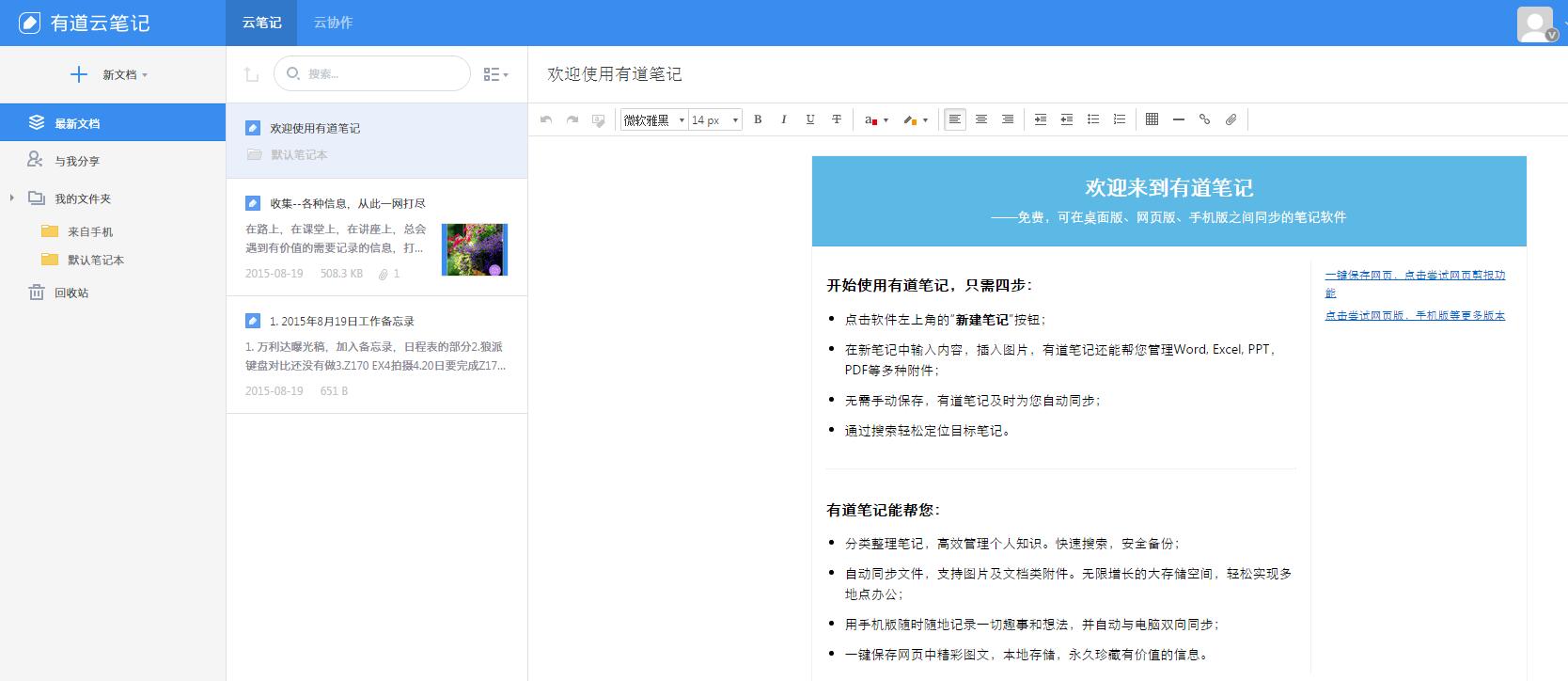Click the heading 欢迎来到有道笔记 in note
1568x681 pixels.
pyautogui.click(x=1168, y=188)
